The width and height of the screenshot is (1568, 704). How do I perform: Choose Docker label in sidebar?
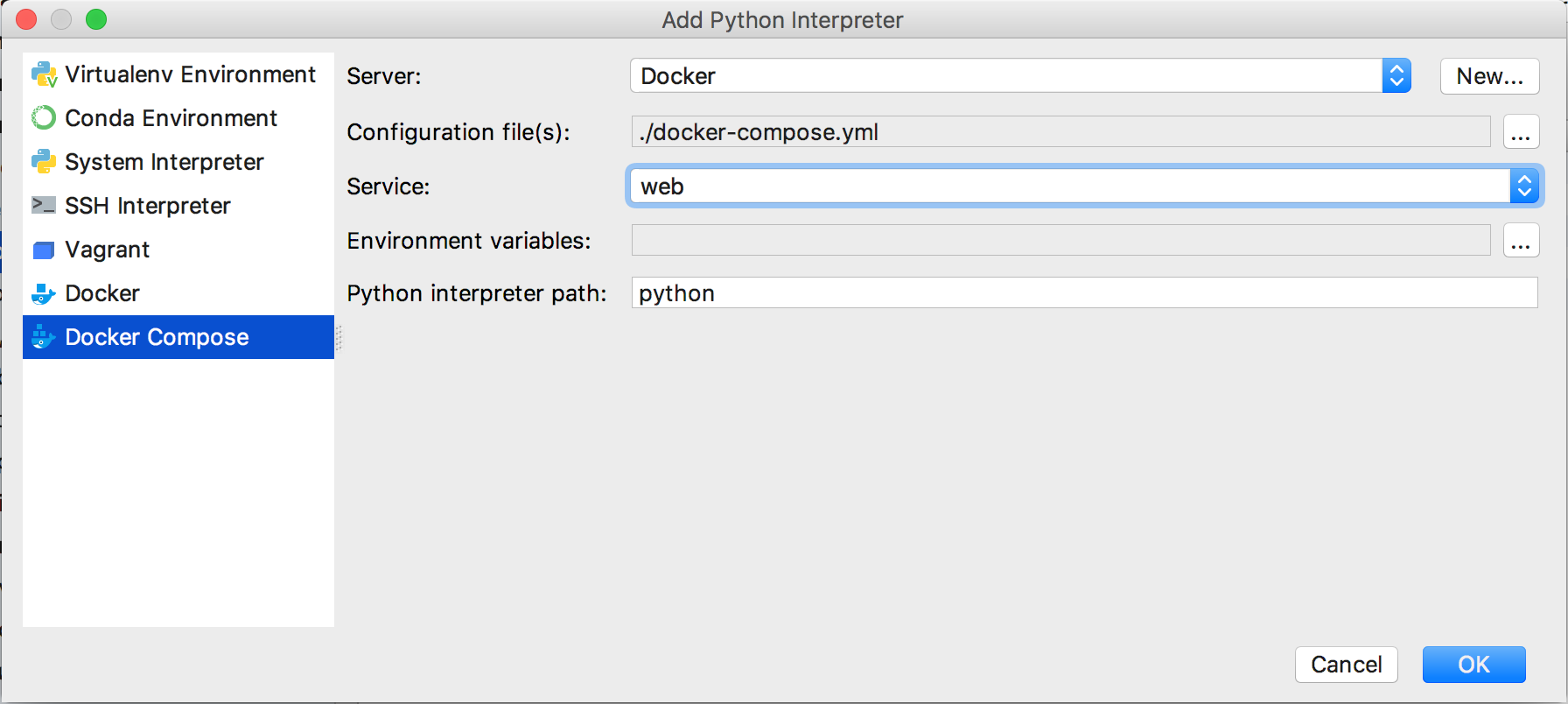pyautogui.click(x=102, y=293)
